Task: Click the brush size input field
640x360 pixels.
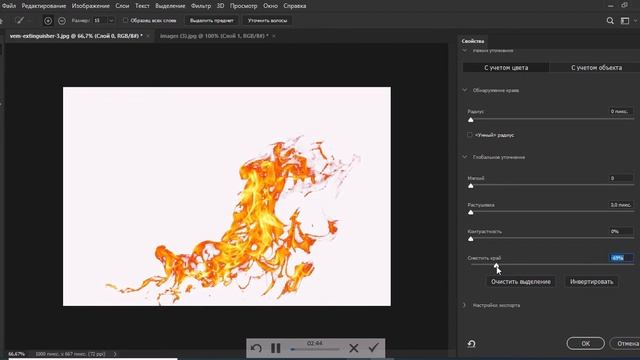Action: click(100, 20)
